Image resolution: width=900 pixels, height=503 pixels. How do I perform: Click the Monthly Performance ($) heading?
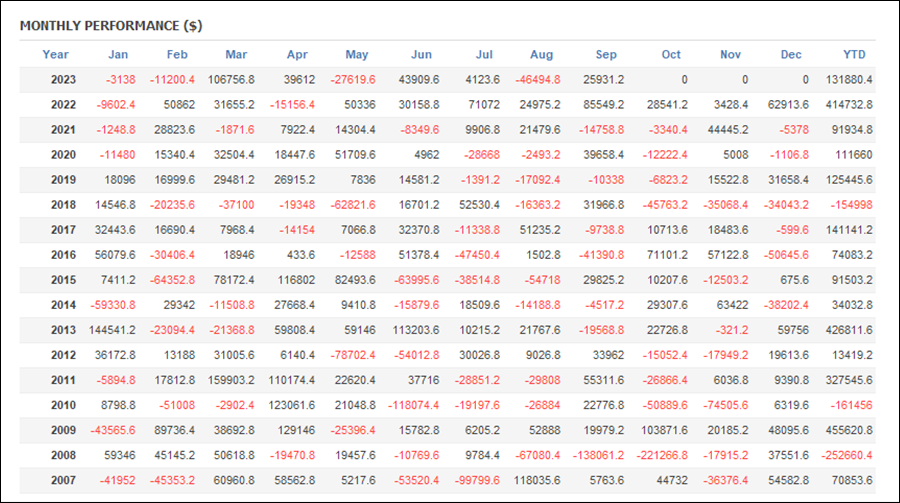pyautogui.click(x=111, y=26)
